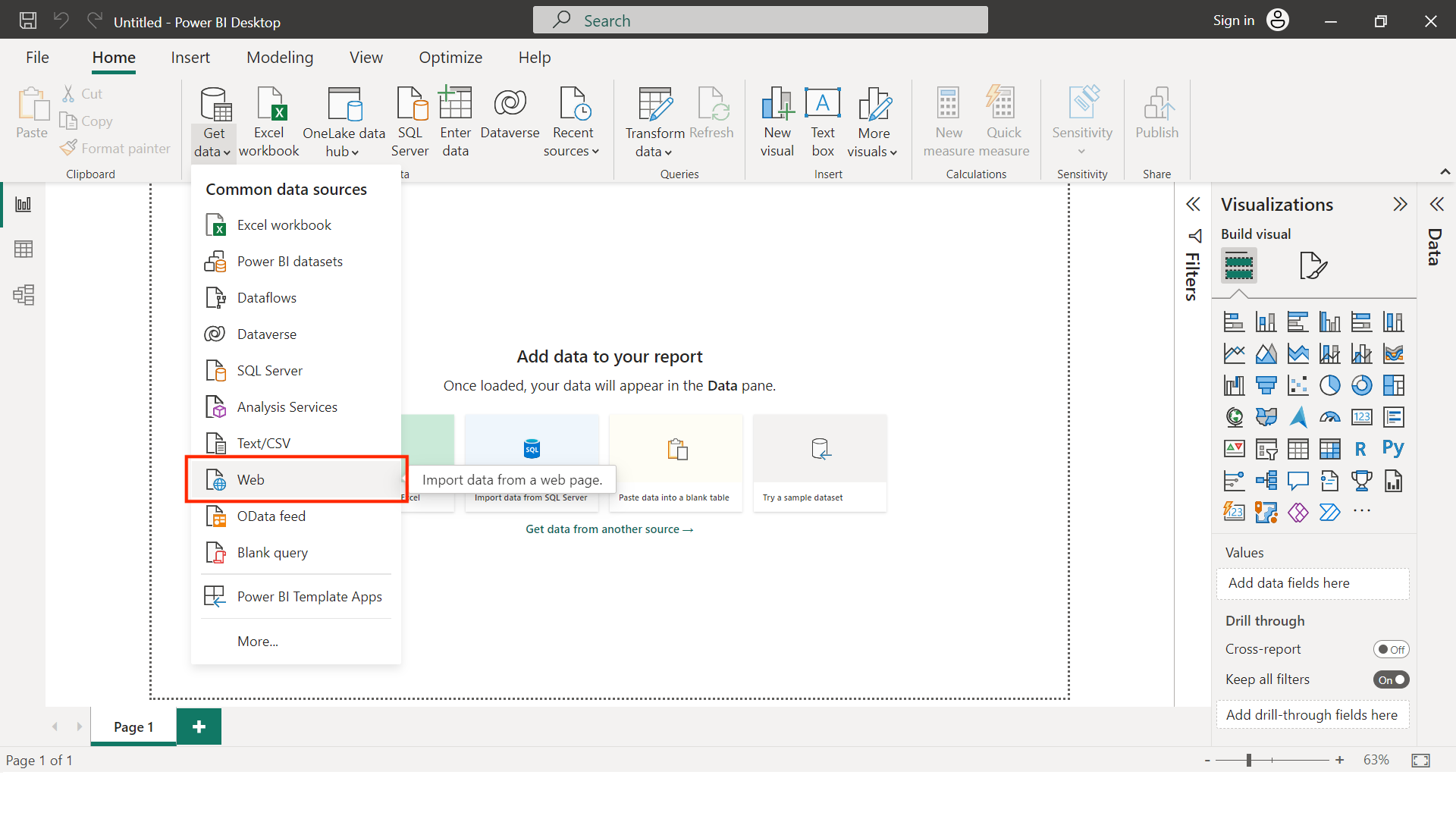Open the Modeling ribbon tab
The height and width of the screenshot is (819, 1456).
coord(280,58)
